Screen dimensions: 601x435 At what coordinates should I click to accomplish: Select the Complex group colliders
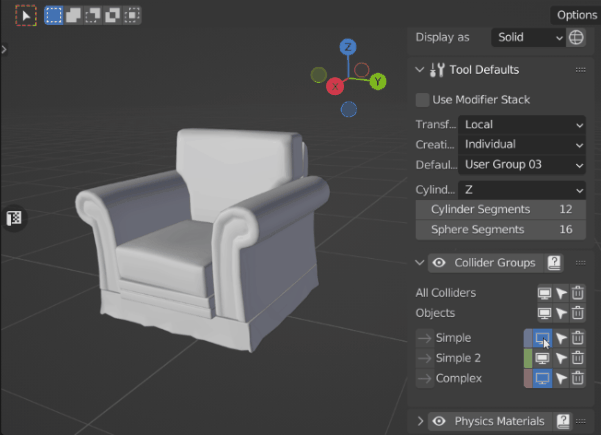tap(561, 379)
